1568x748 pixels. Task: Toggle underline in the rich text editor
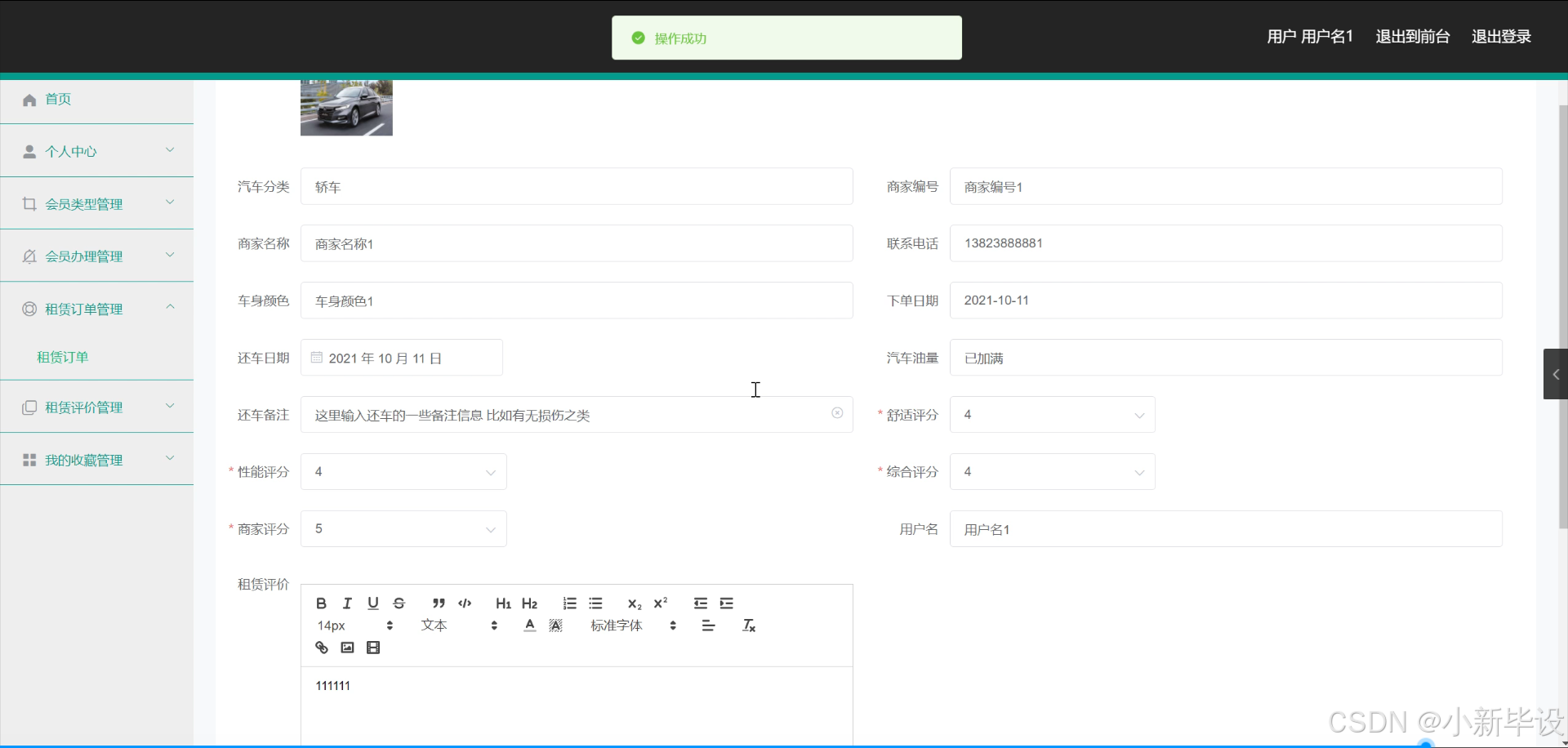point(373,603)
